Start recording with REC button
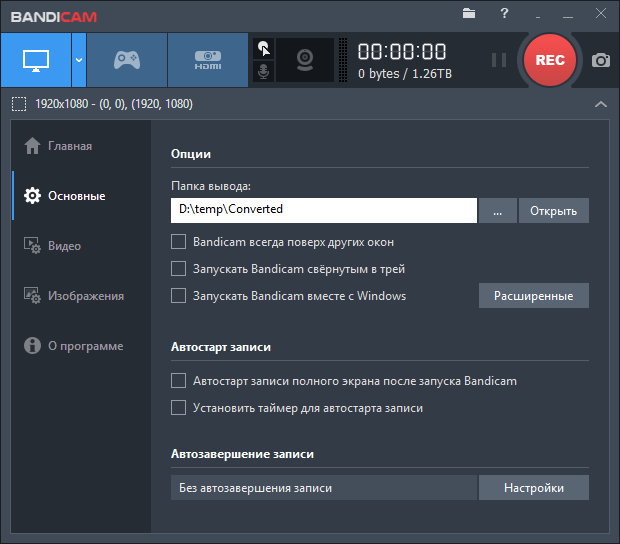 (550, 60)
